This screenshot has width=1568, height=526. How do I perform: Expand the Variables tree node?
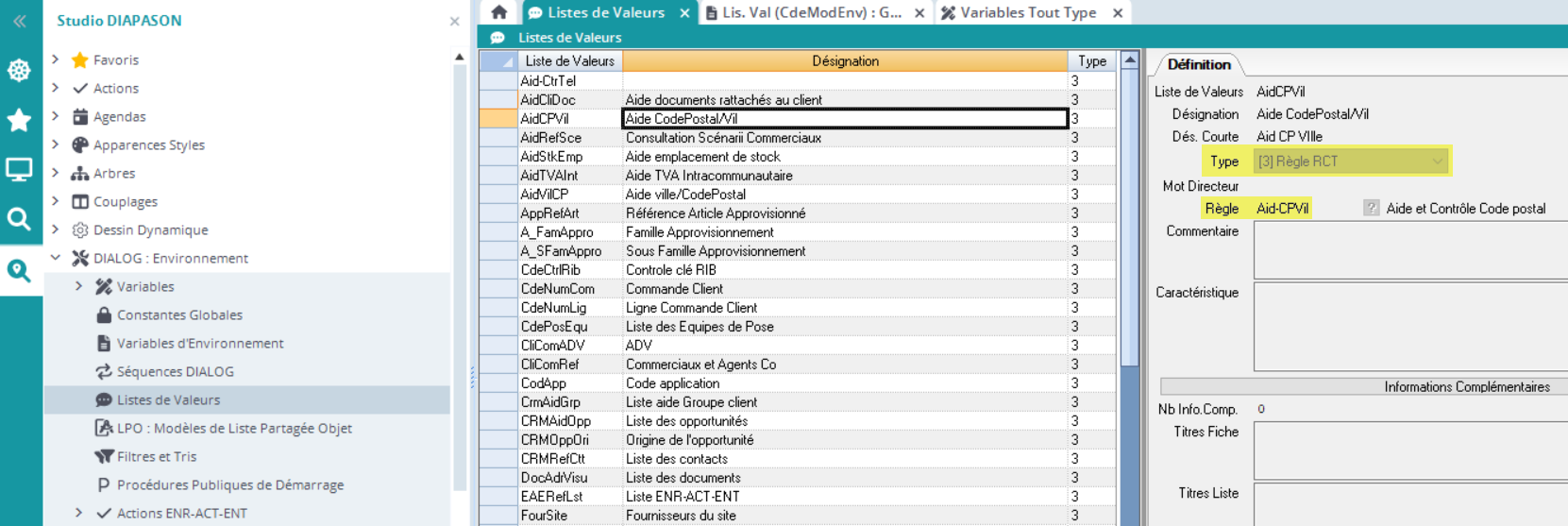click(79, 286)
